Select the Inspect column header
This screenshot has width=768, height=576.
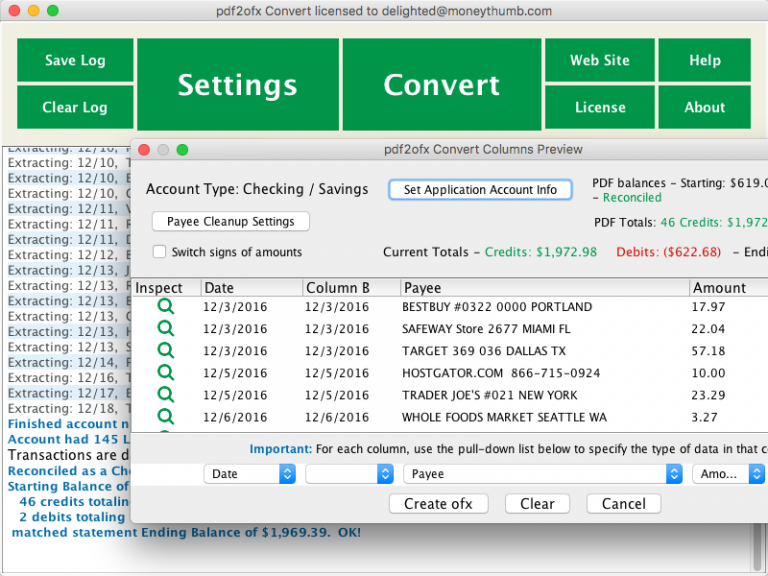pos(167,288)
